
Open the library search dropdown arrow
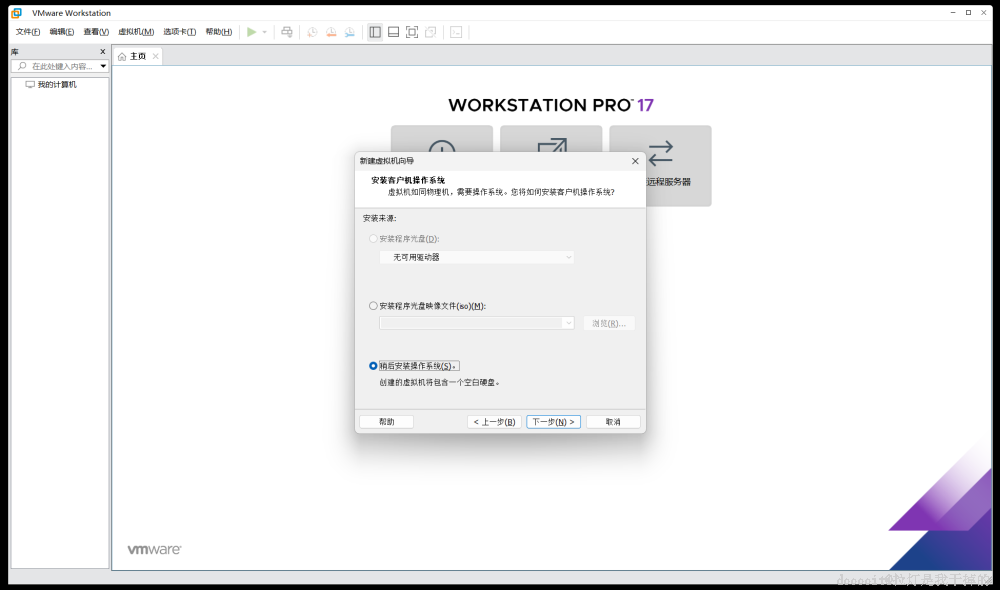103,66
